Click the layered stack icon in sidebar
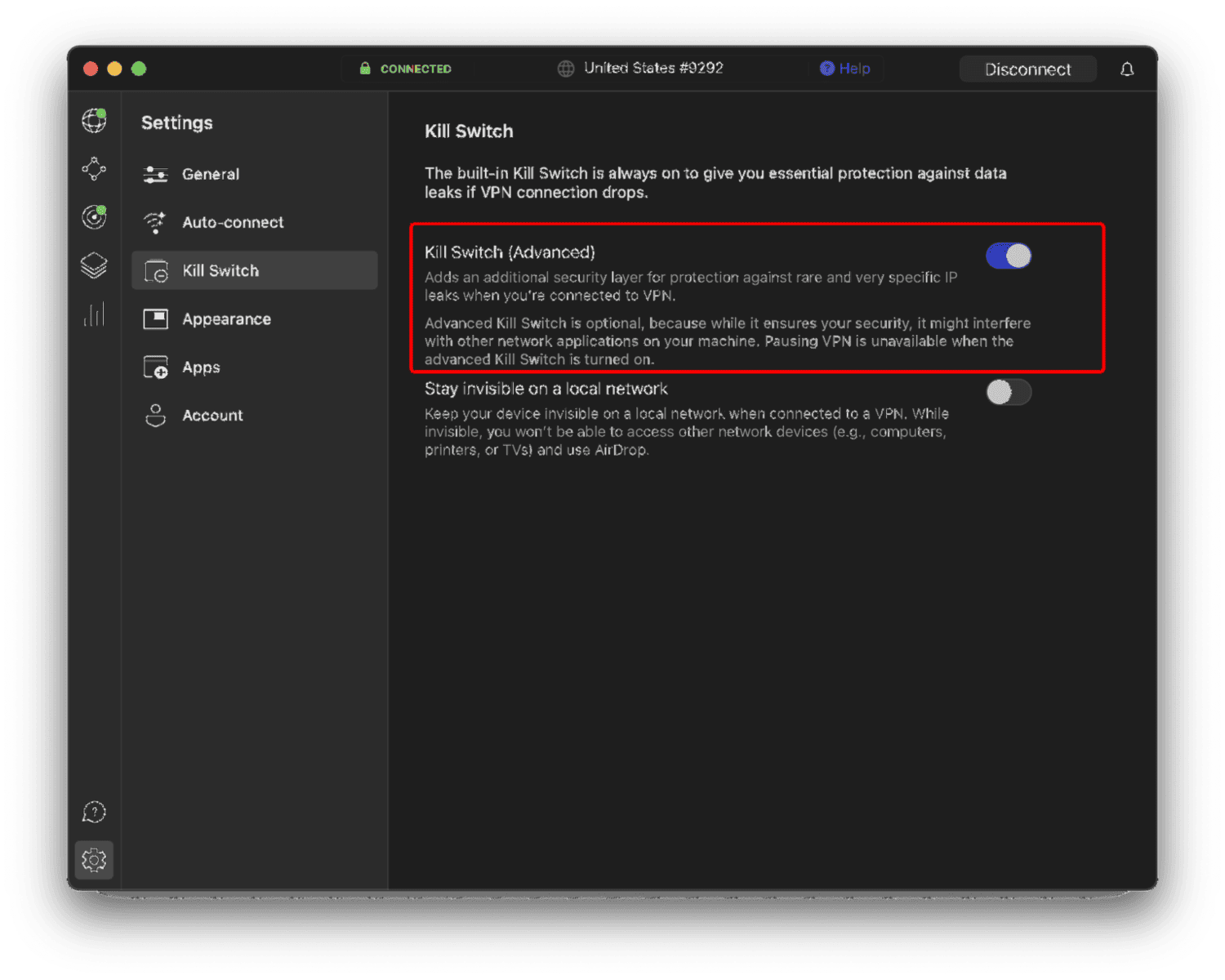The image size is (1225, 980). point(94,265)
